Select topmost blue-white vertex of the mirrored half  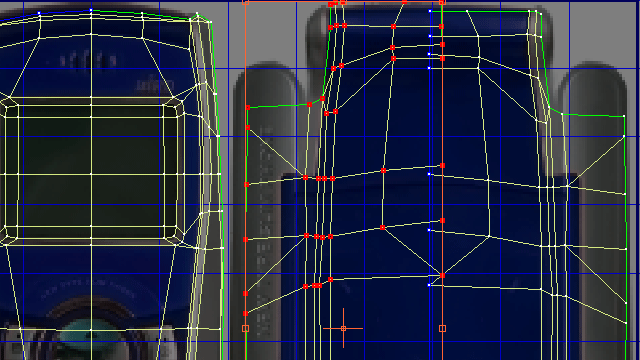430,11
